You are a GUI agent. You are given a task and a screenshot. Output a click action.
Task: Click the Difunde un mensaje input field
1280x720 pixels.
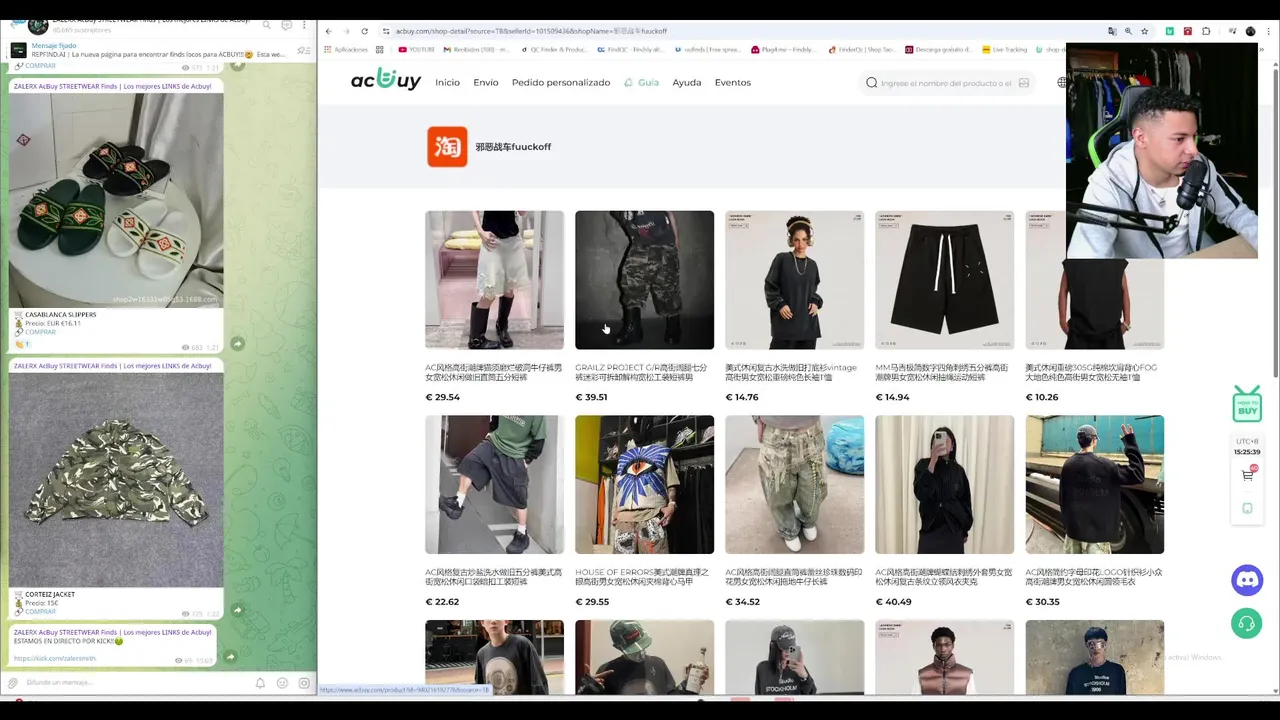click(135, 683)
